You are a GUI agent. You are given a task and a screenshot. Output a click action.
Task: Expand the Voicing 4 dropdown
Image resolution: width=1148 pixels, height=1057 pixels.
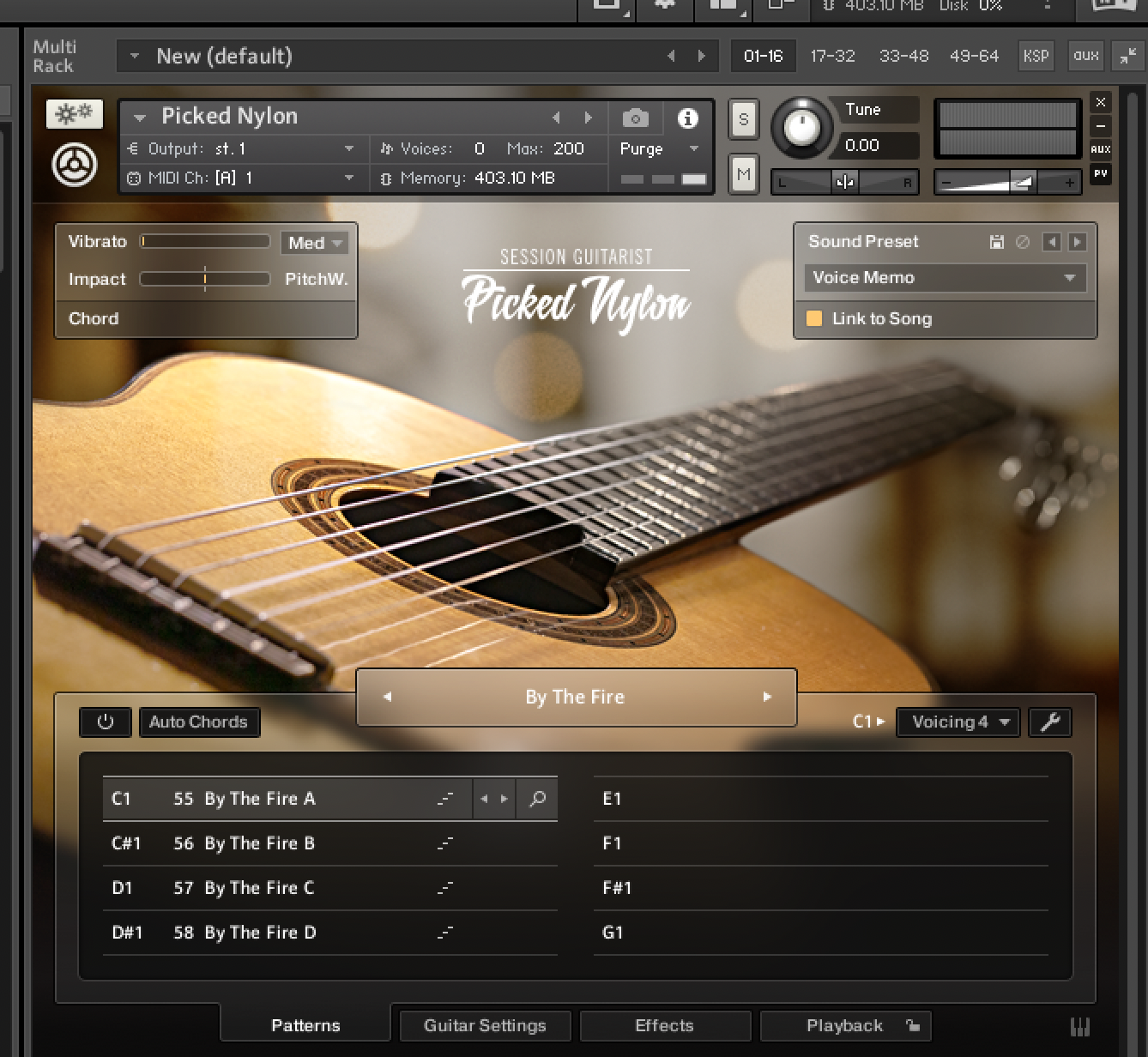point(958,722)
